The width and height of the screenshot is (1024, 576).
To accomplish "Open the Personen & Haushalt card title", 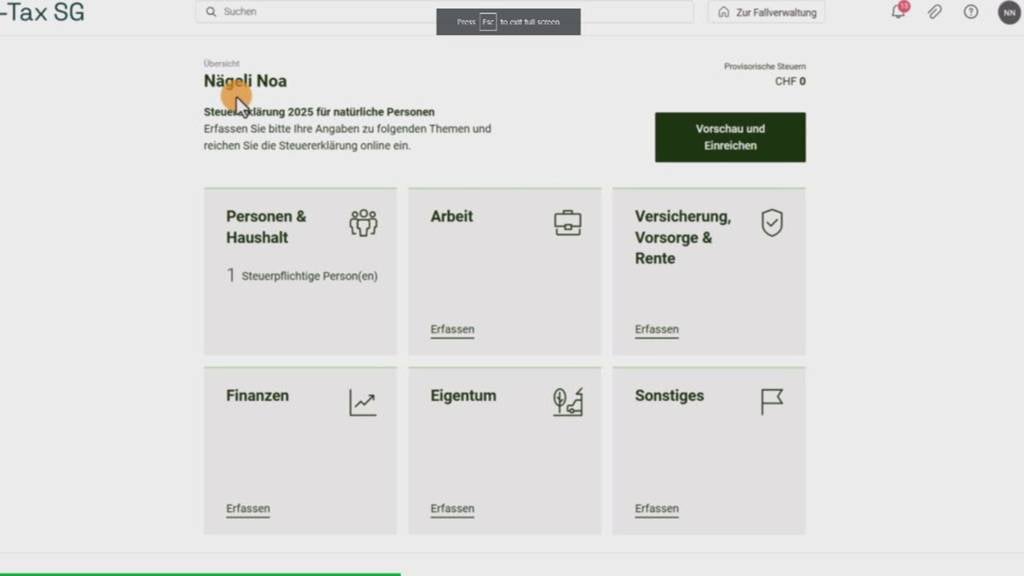I will pos(266,227).
